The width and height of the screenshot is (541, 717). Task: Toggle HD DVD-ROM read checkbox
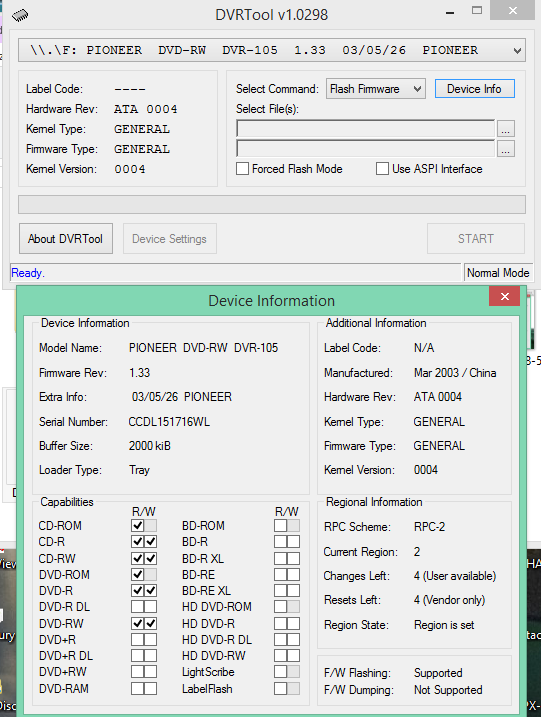pyautogui.click(x=281, y=607)
